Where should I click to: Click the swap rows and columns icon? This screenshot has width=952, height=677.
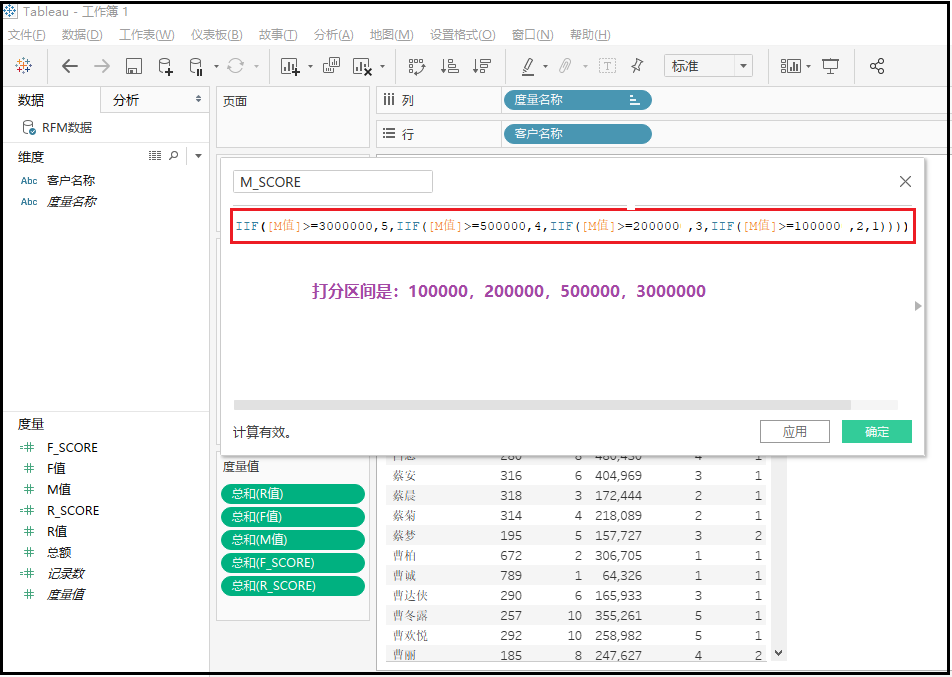tap(417, 66)
